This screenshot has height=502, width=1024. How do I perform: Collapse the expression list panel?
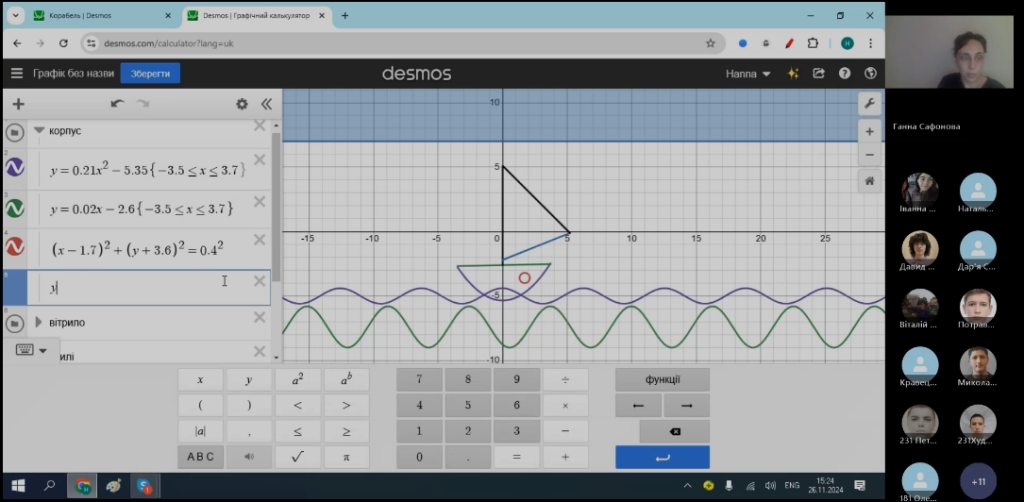[266, 104]
